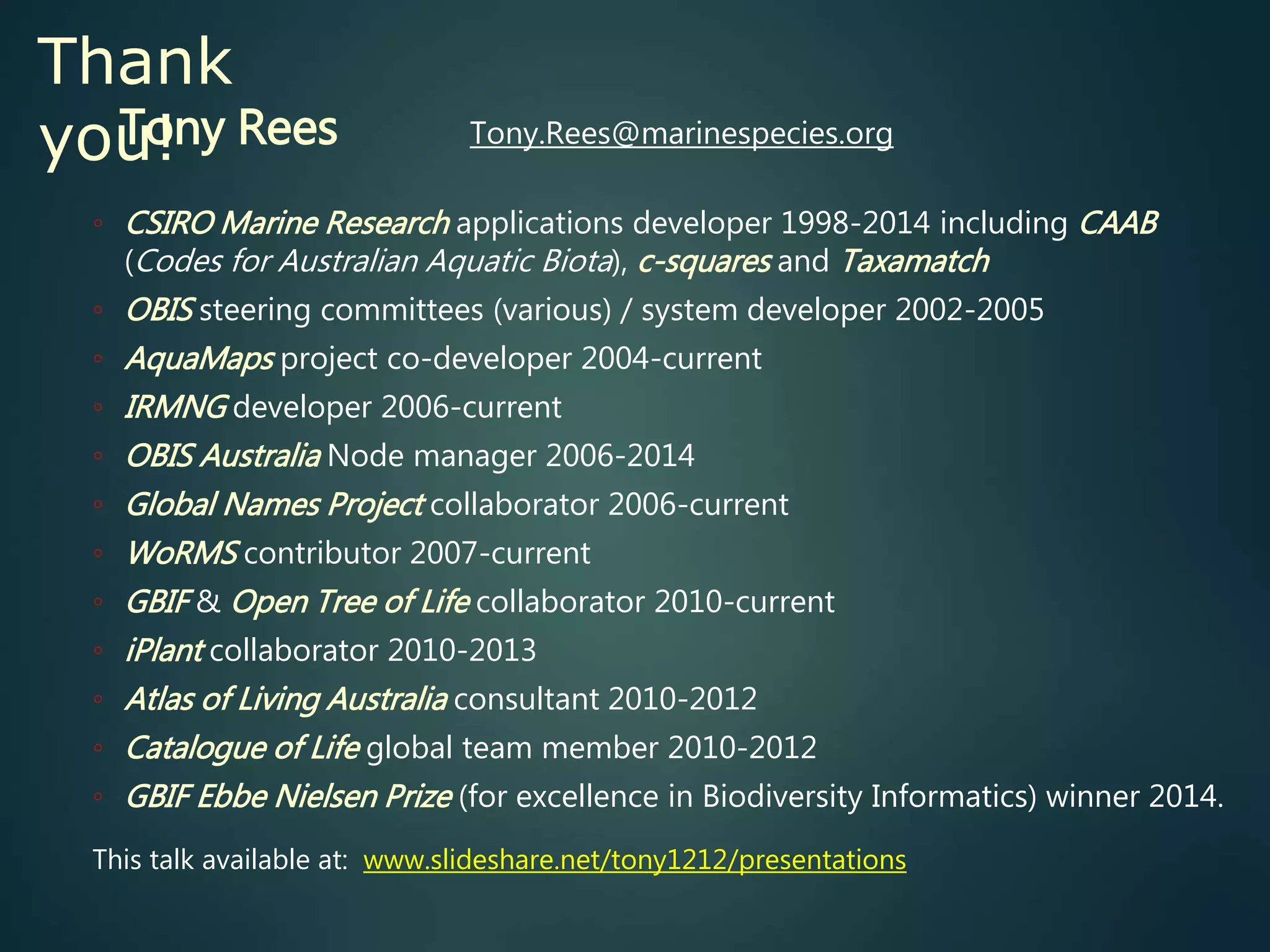Click the 'IRMNG' developer 2006-current line

pyautogui.click(x=344, y=407)
